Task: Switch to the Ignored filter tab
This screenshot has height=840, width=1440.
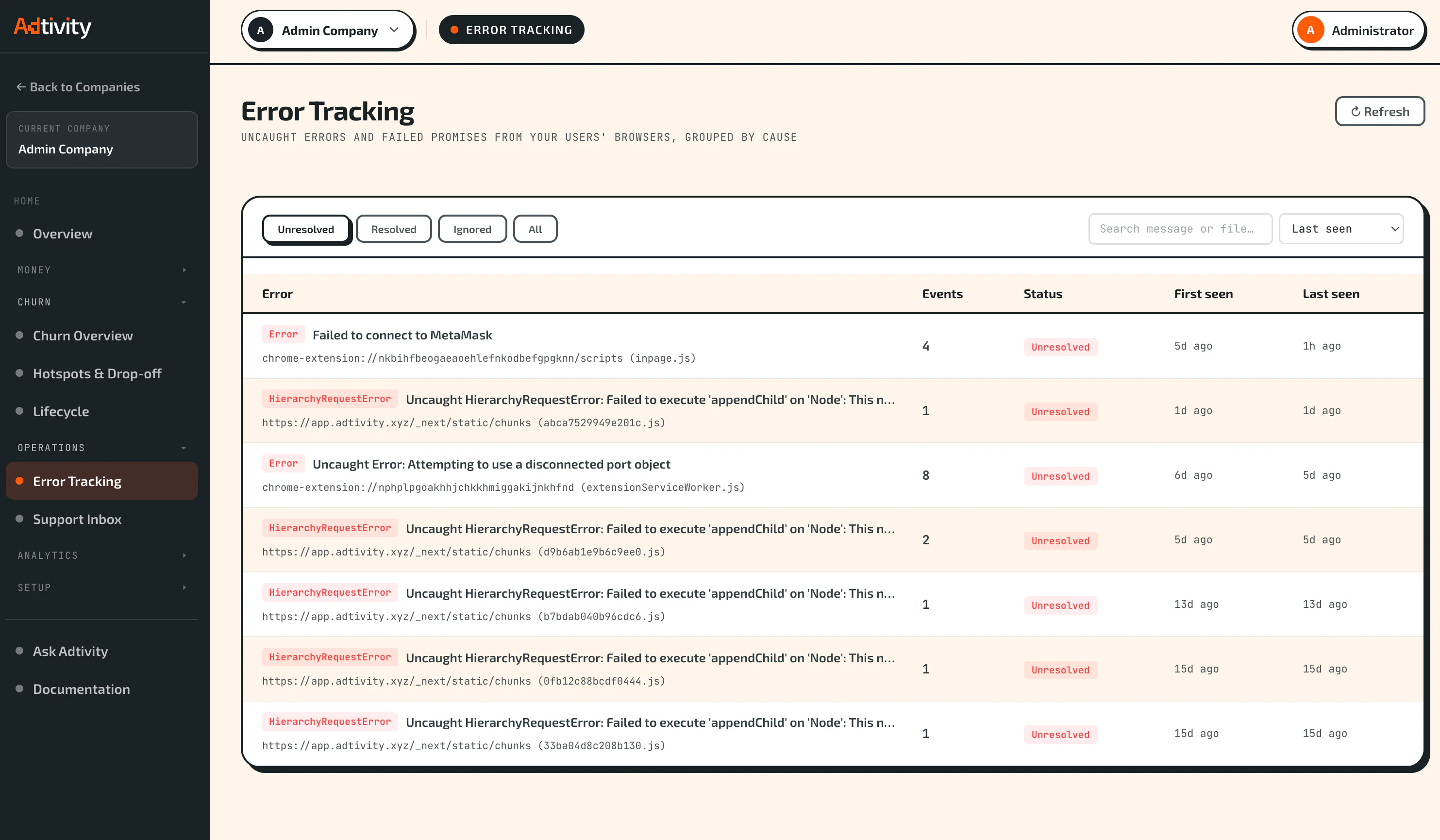Action: [472, 229]
